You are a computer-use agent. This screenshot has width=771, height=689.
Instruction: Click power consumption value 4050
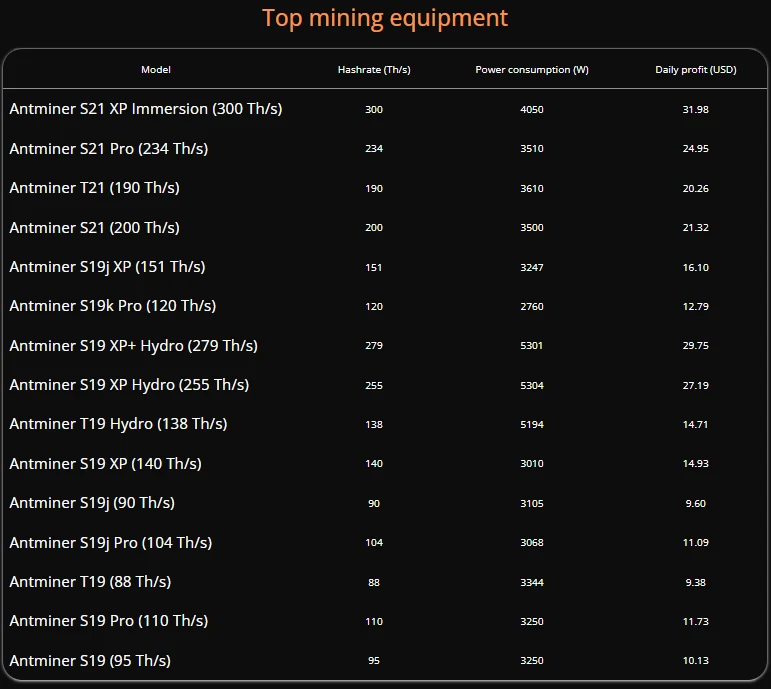(x=532, y=109)
